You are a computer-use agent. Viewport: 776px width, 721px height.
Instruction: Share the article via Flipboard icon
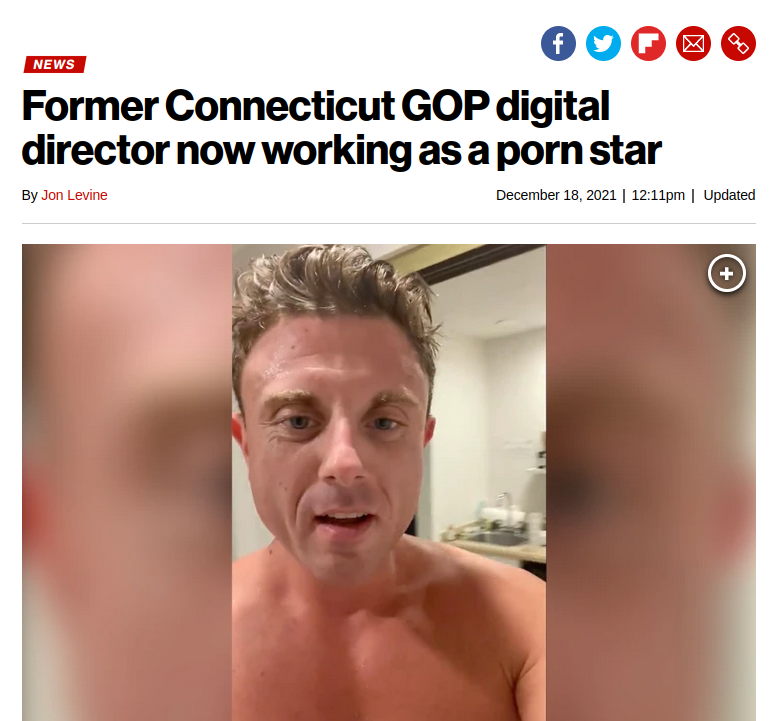[648, 44]
